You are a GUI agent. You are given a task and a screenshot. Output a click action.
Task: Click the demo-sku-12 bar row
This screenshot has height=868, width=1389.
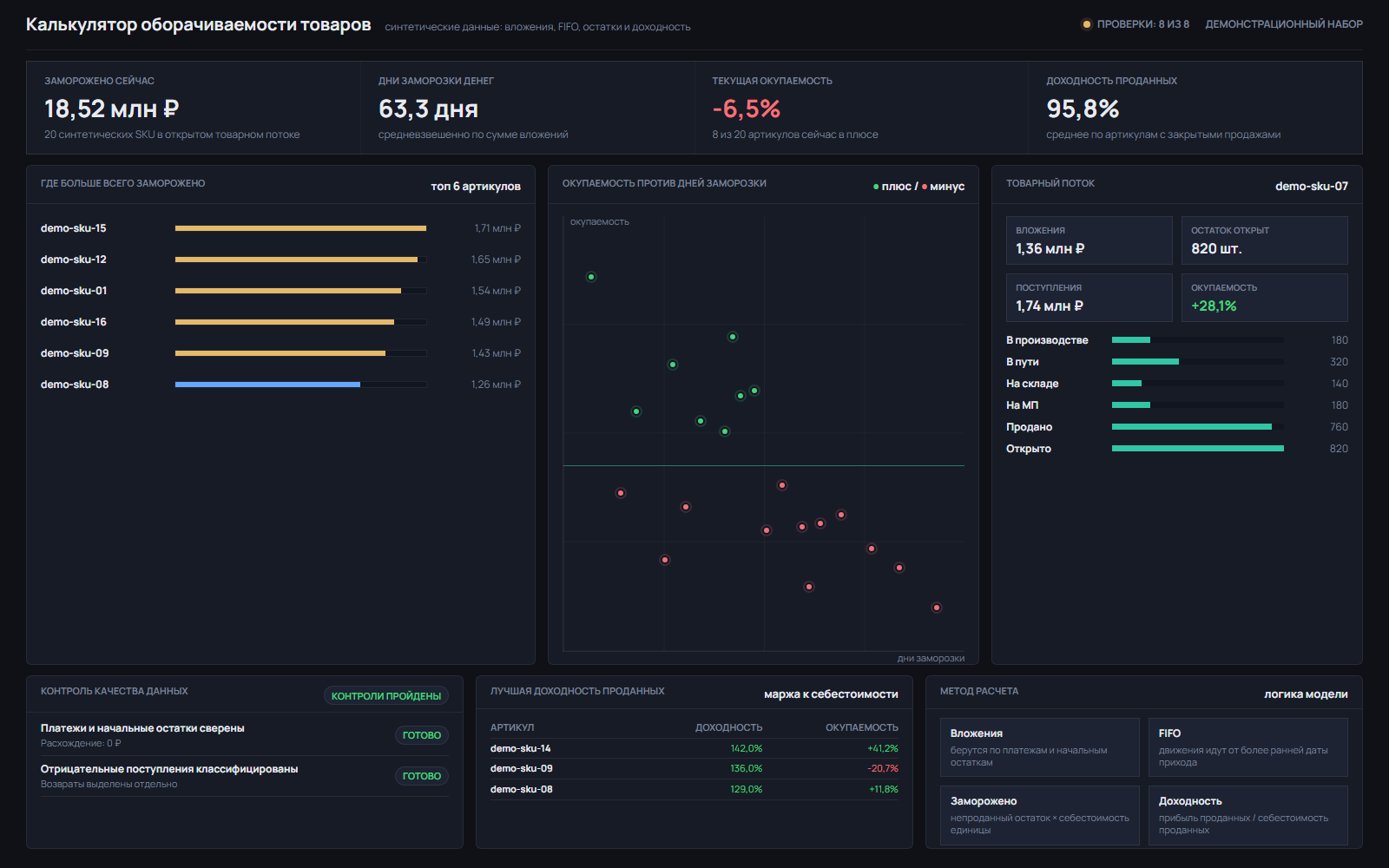click(x=280, y=260)
